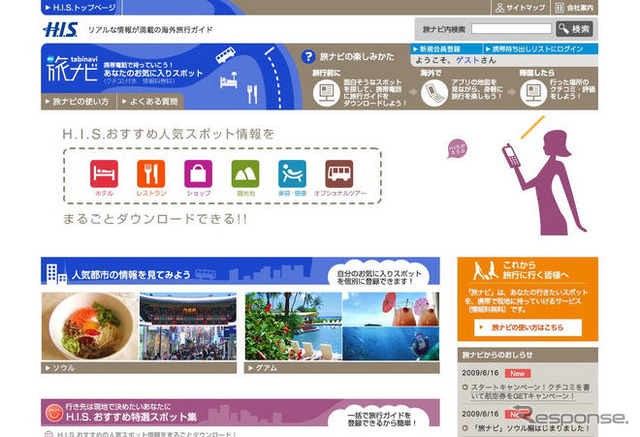This screenshot has width=640, height=437.
Task: Open the オプショナルツアー bus icon
Action: (x=339, y=174)
